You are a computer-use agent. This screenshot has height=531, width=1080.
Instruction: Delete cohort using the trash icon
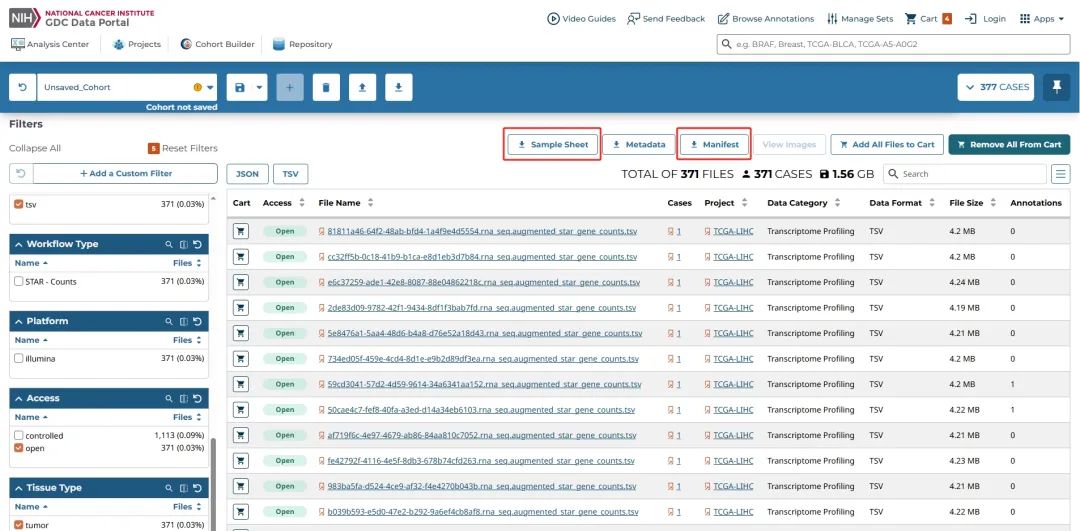325,88
